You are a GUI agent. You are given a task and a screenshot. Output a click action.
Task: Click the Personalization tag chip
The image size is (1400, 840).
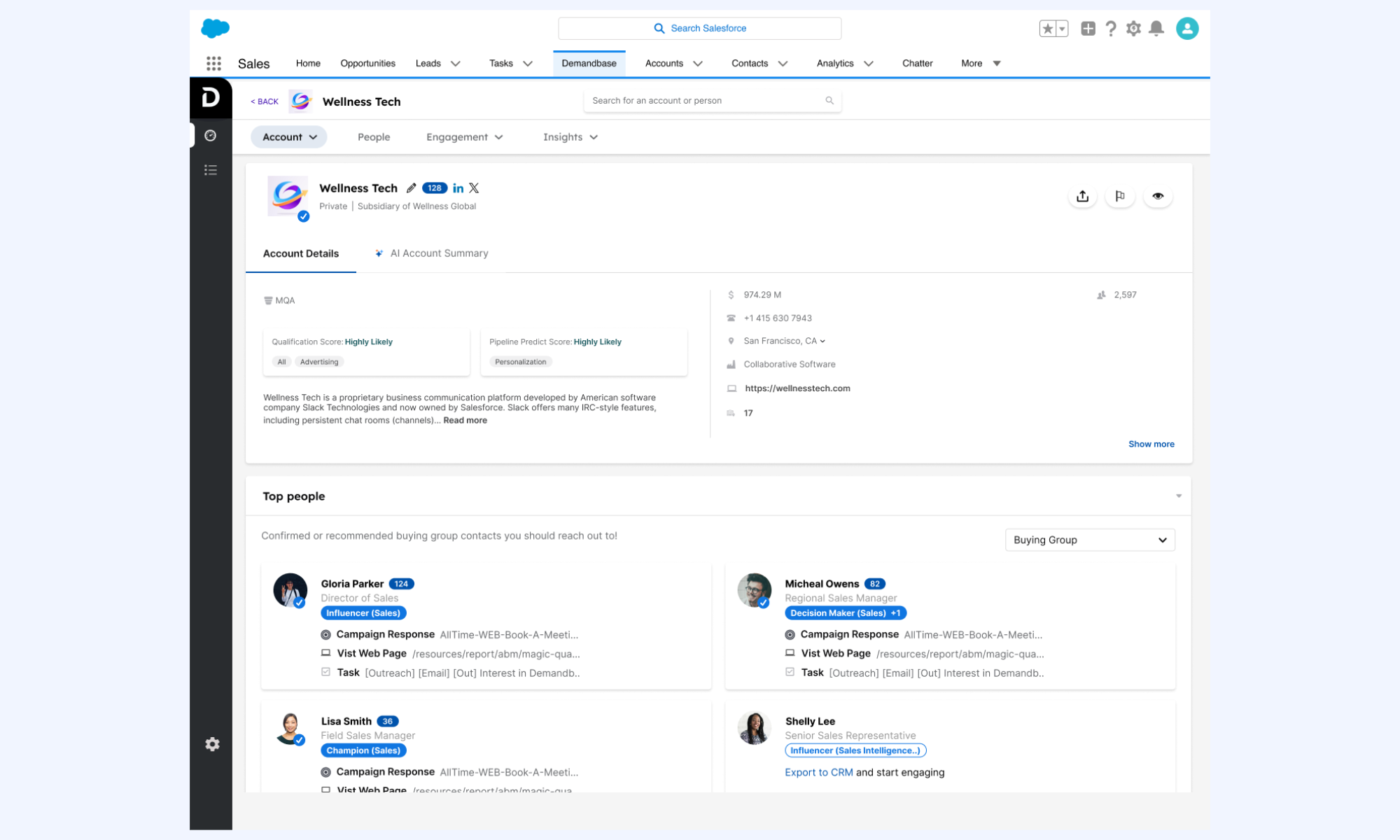[x=520, y=362]
